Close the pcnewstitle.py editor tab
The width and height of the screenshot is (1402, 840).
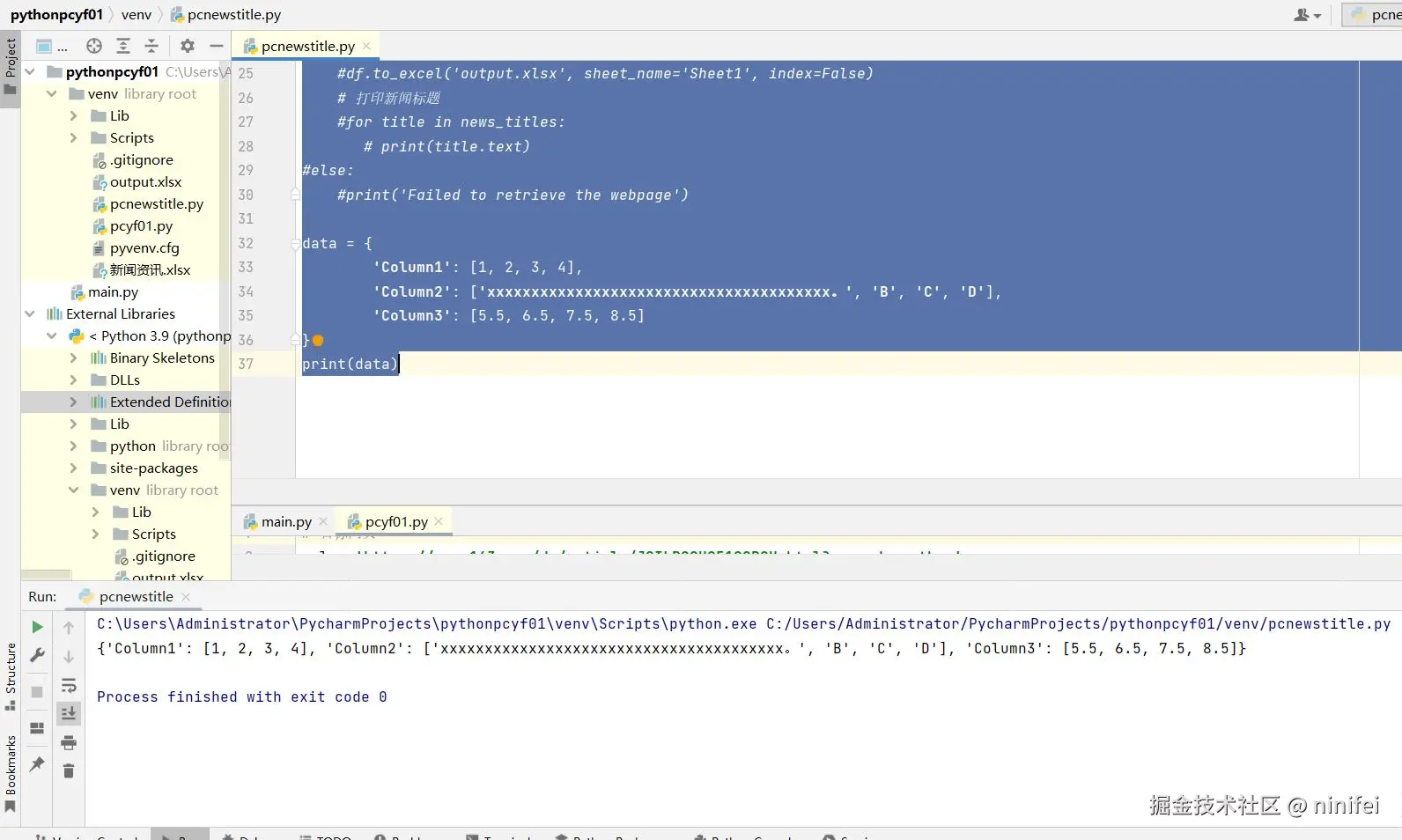(366, 46)
